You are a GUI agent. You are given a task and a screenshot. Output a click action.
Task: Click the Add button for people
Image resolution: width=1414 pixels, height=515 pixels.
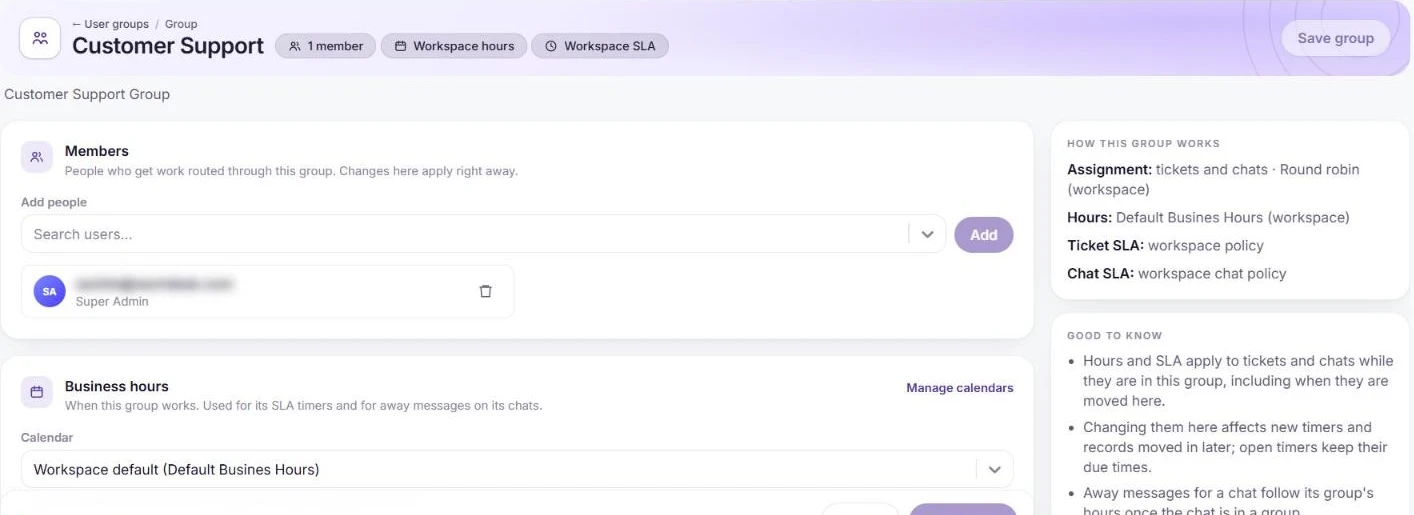(984, 235)
